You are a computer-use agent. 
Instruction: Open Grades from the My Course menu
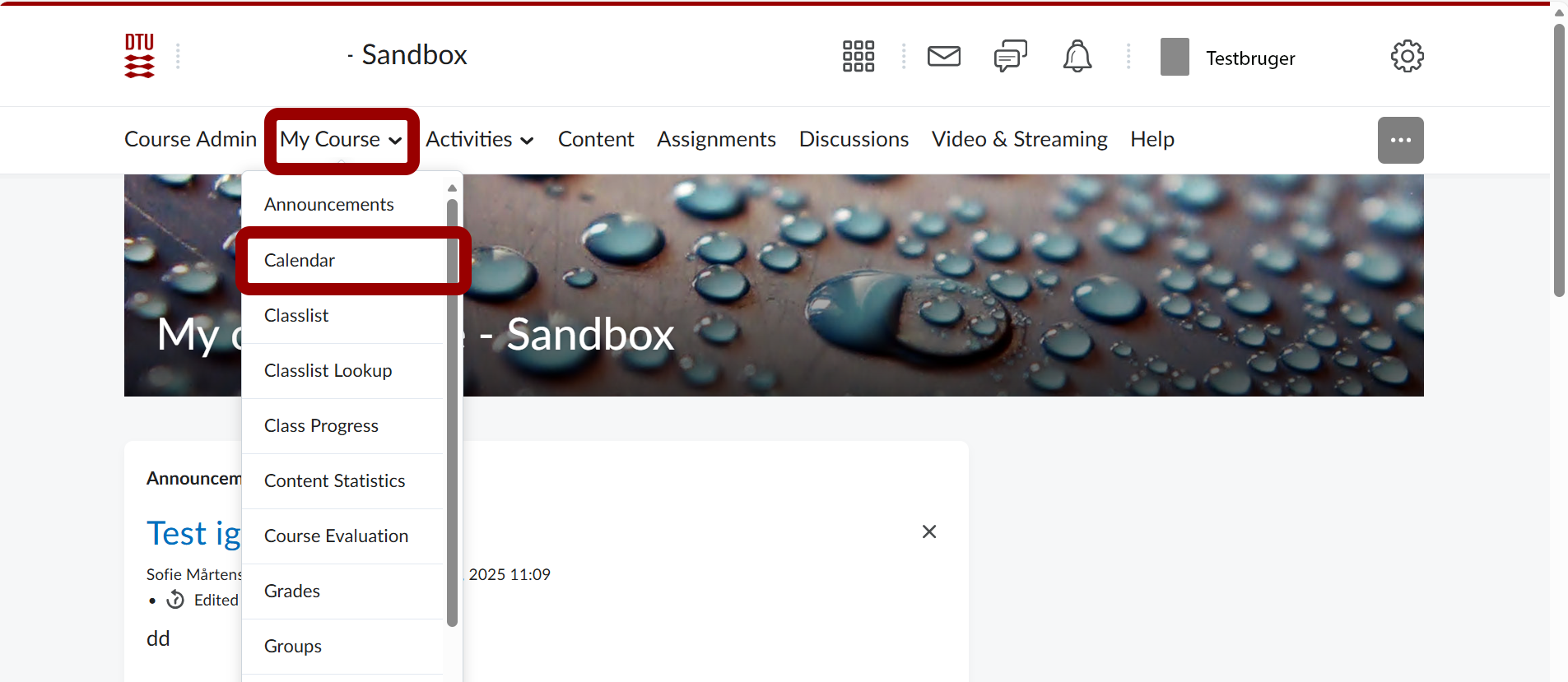(292, 592)
